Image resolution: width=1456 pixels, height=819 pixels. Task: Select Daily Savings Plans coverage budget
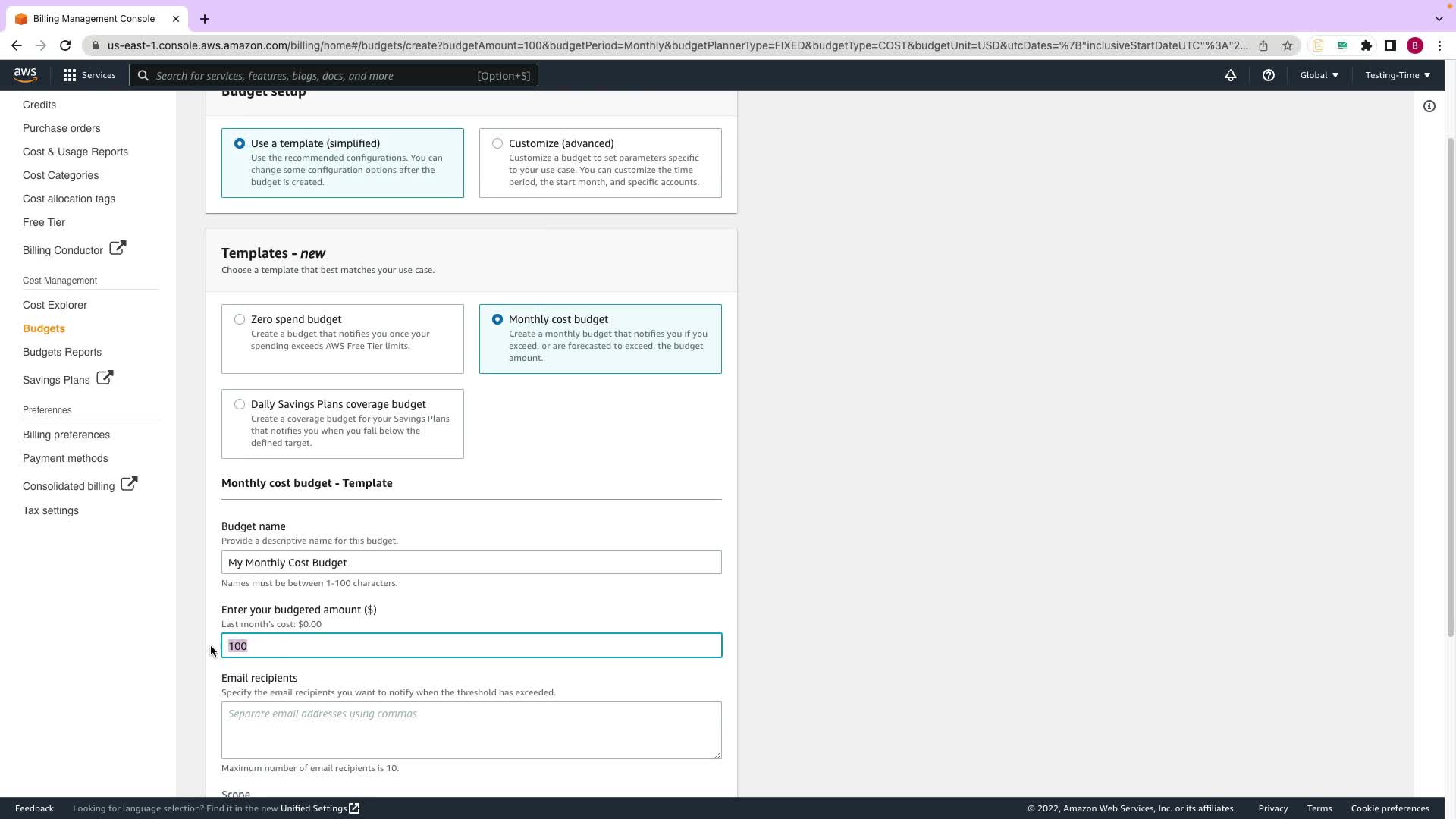(240, 404)
